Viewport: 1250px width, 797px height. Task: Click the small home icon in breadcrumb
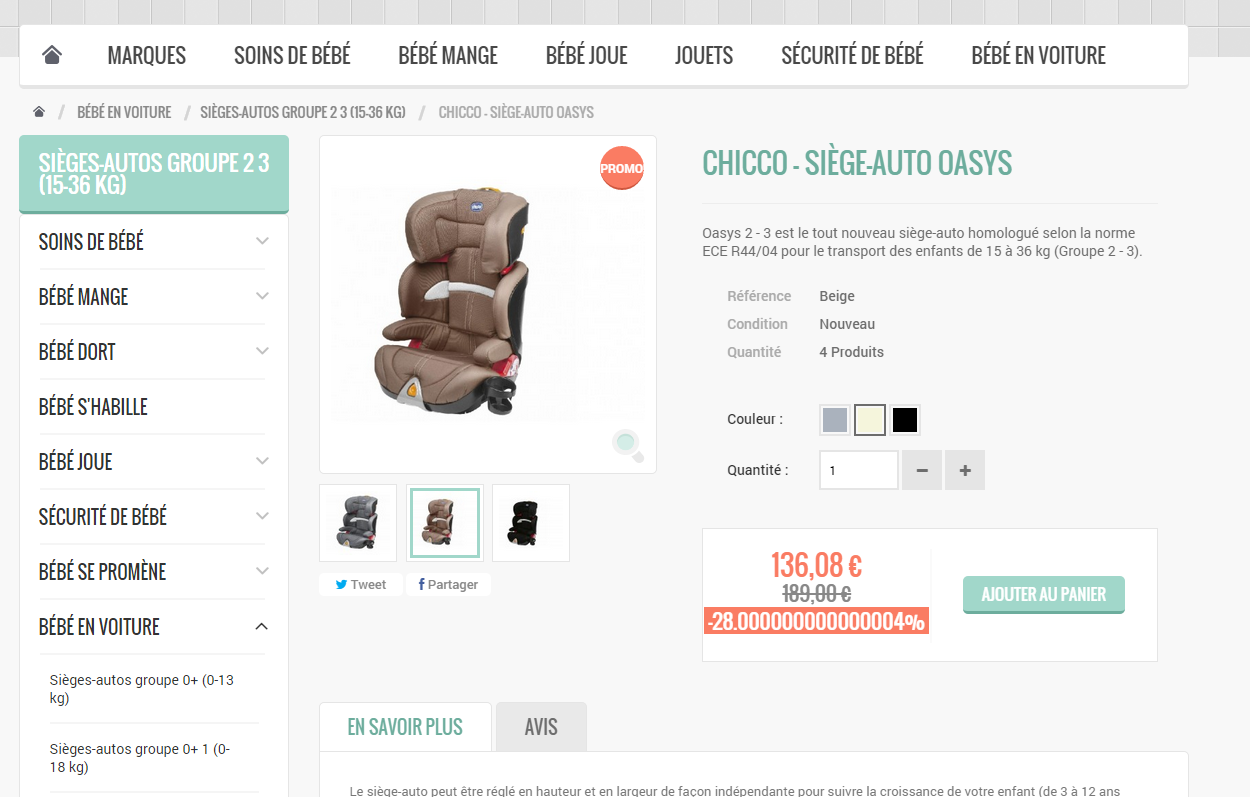coord(39,112)
